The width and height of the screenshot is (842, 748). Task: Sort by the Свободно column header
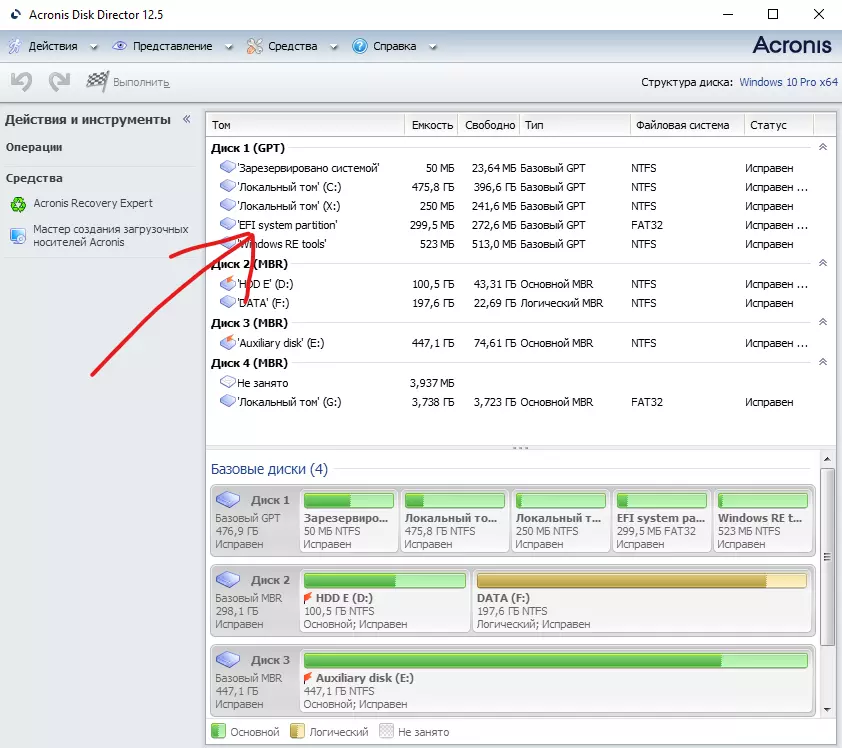tap(489, 125)
